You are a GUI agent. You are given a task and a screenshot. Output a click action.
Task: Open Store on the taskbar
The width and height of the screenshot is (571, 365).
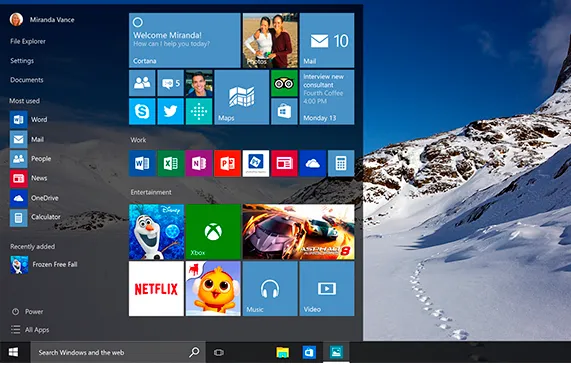pyautogui.click(x=309, y=353)
